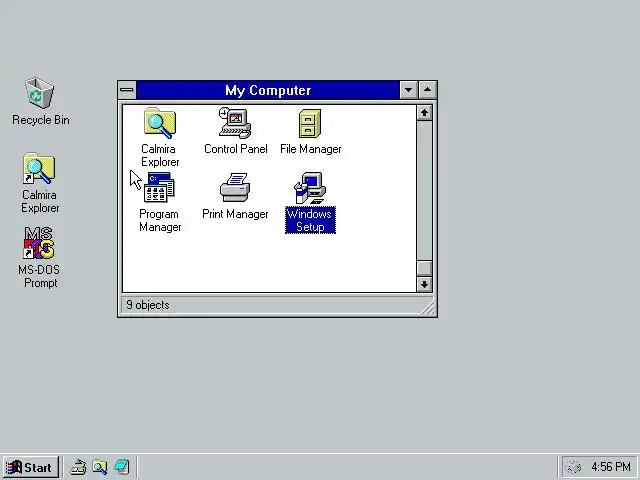
Task: Click the 'MS-DOS Prompt' desktop label
Action: coord(39,276)
